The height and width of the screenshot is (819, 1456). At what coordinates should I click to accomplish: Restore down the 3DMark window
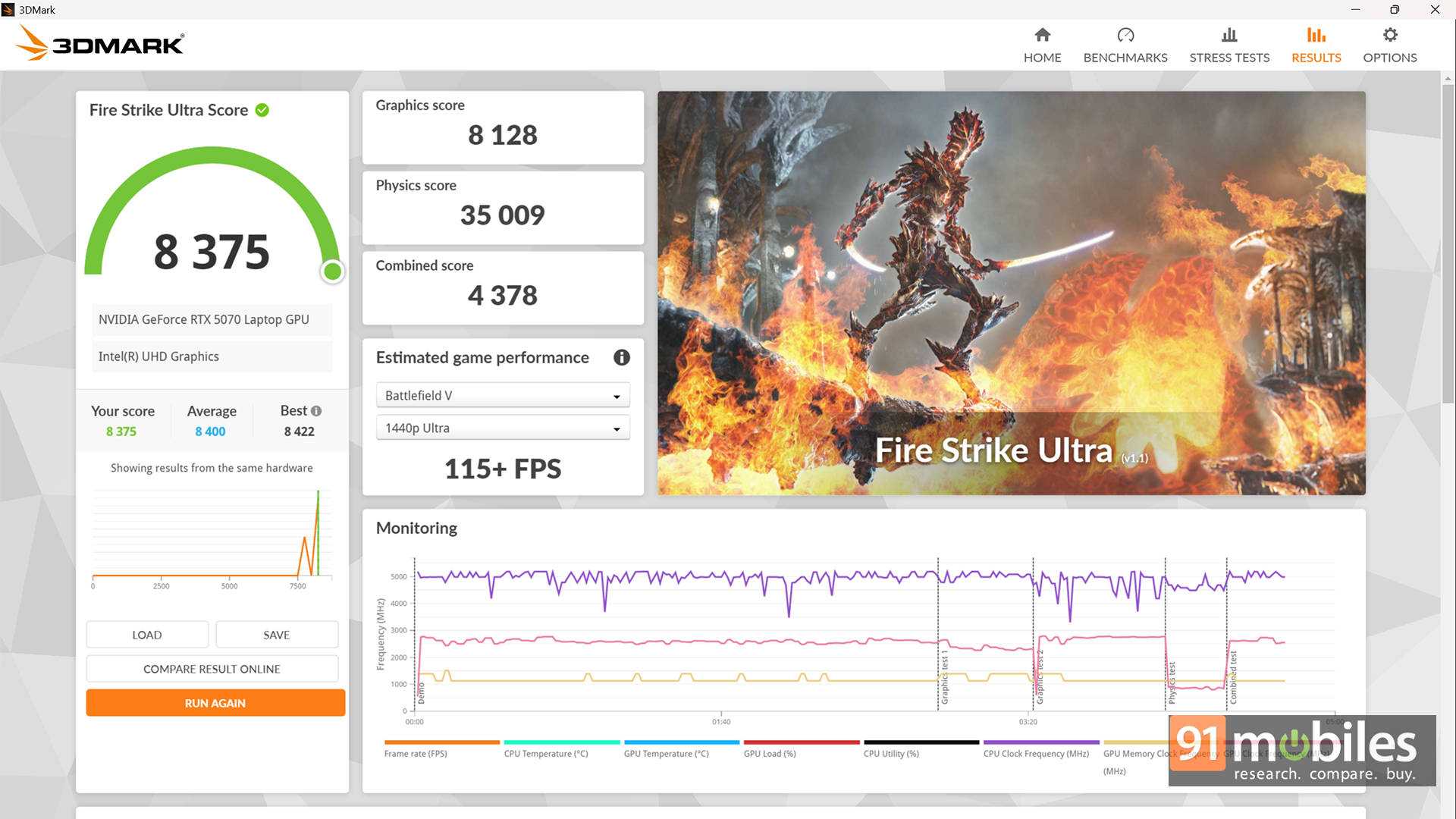(x=1394, y=9)
